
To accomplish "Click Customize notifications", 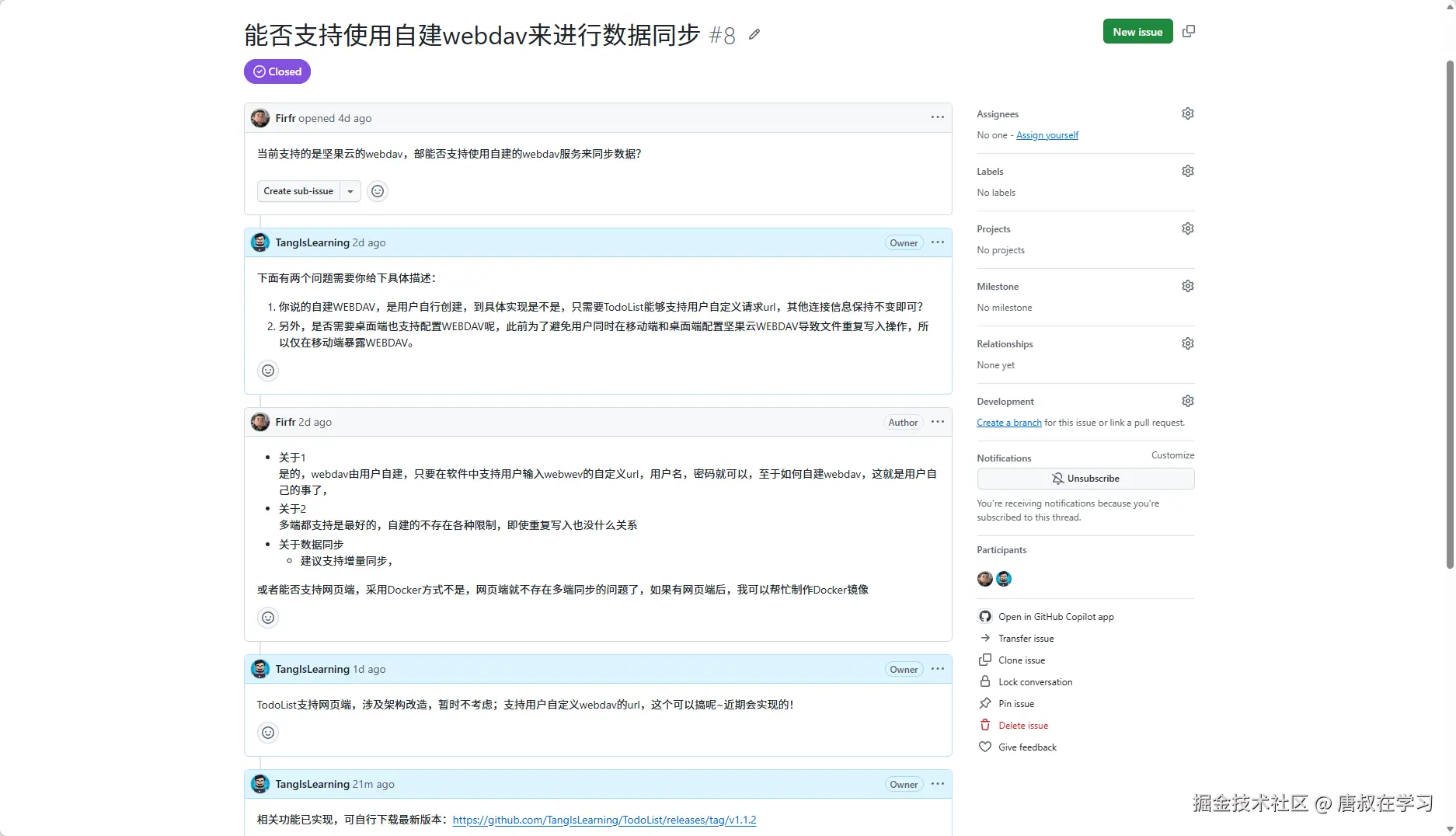I will pyautogui.click(x=1172, y=455).
